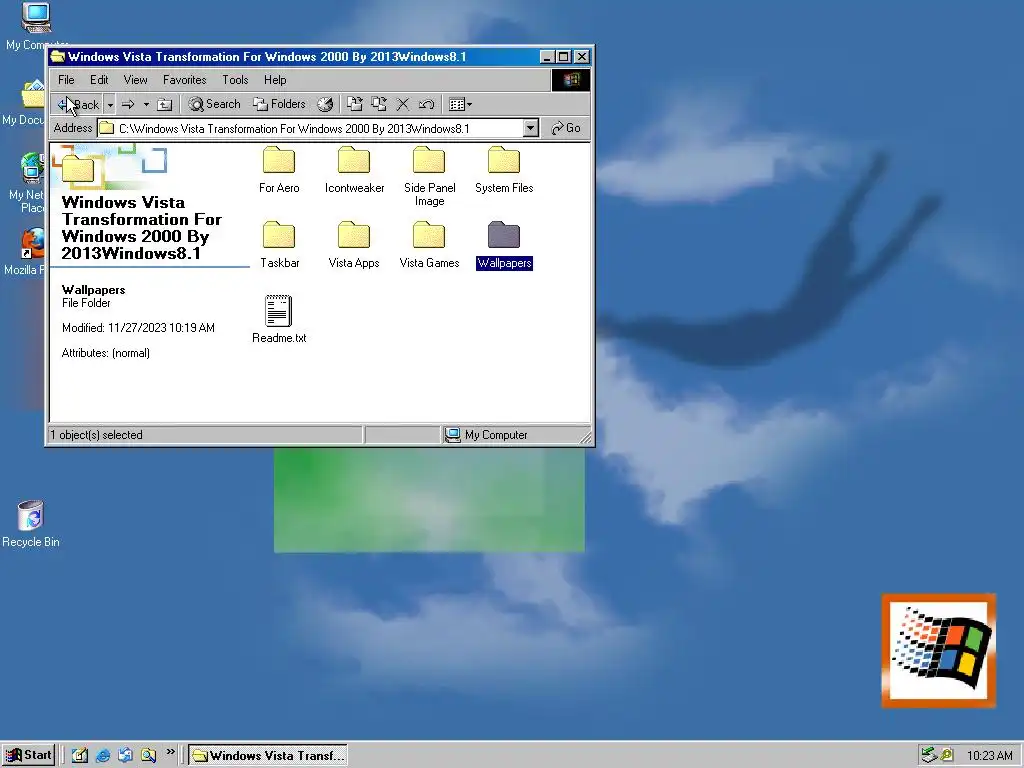Open the History pane icon
This screenshot has width=1024, height=768.
click(325, 104)
